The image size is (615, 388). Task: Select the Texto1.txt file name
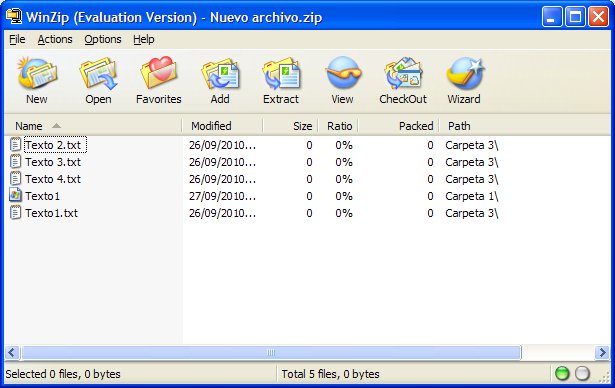coord(51,213)
